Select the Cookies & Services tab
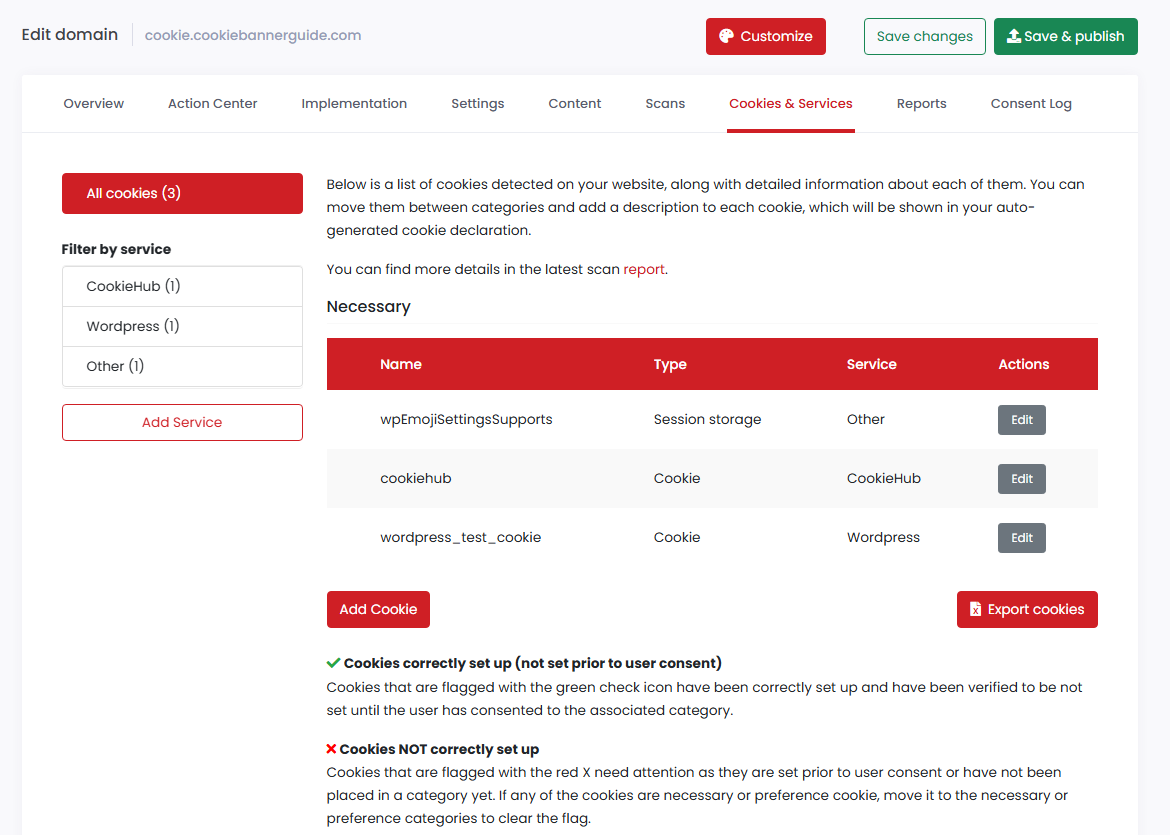Screen dimensions: 1170x835 click(790, 104)
